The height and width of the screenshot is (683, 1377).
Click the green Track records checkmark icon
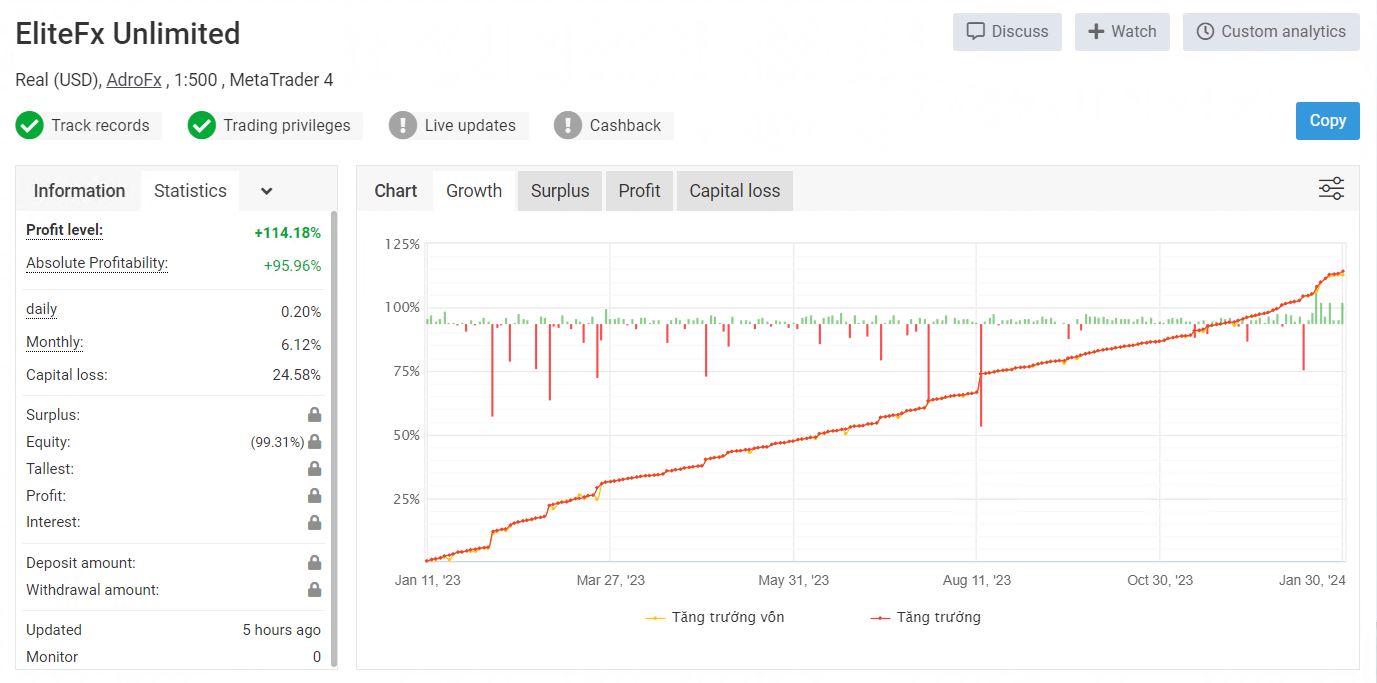coord(30,125)
